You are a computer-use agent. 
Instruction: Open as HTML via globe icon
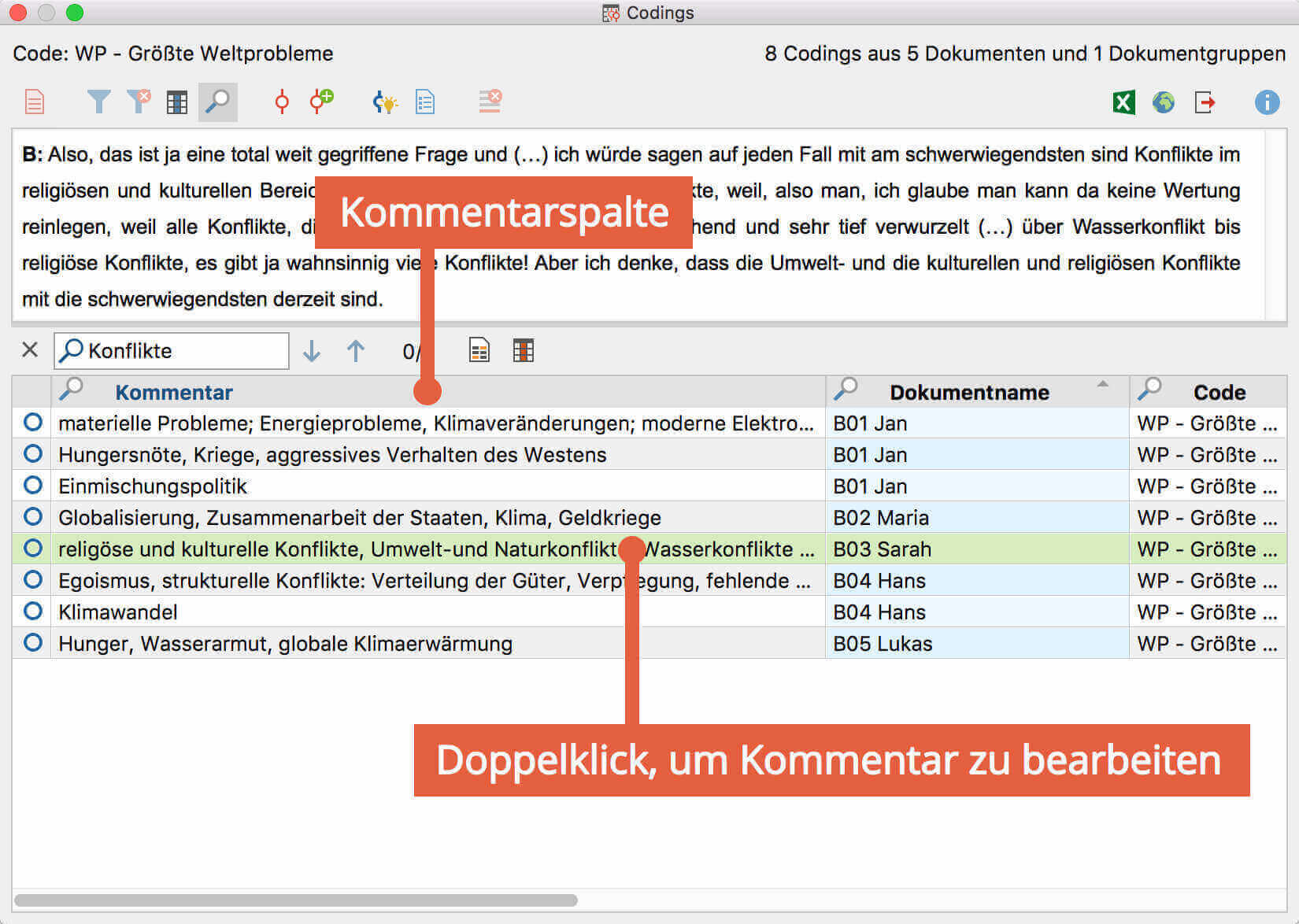(1164, 102)
